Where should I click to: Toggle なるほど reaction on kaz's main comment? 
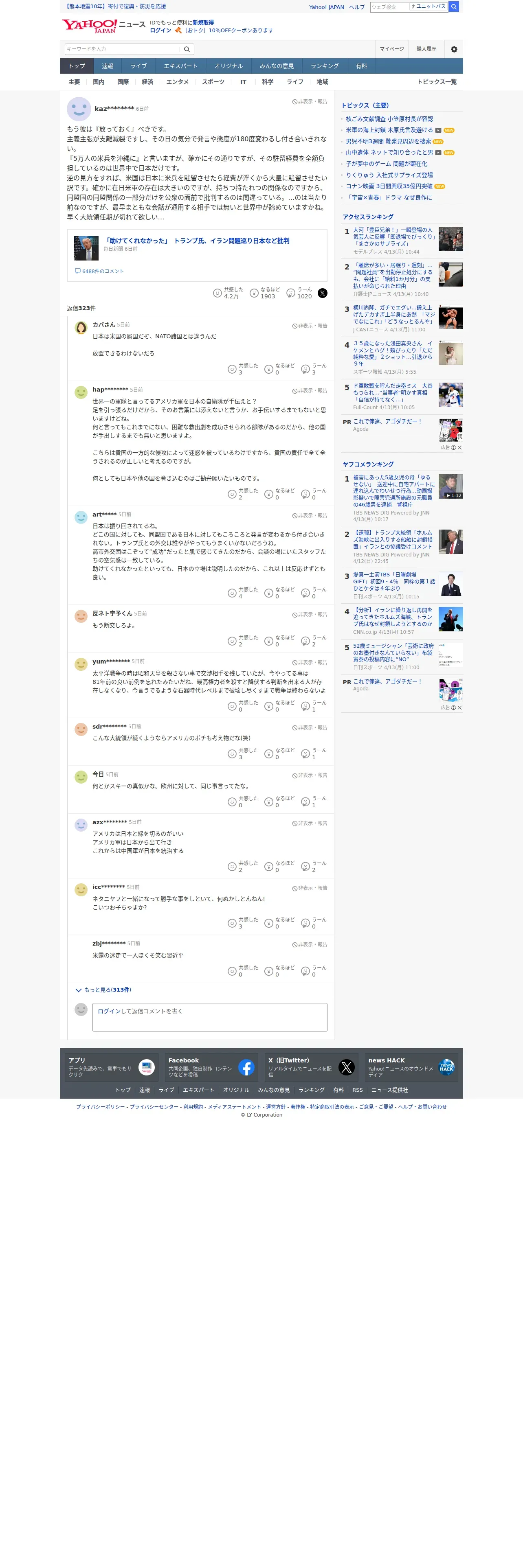click(x=265, y=293)
